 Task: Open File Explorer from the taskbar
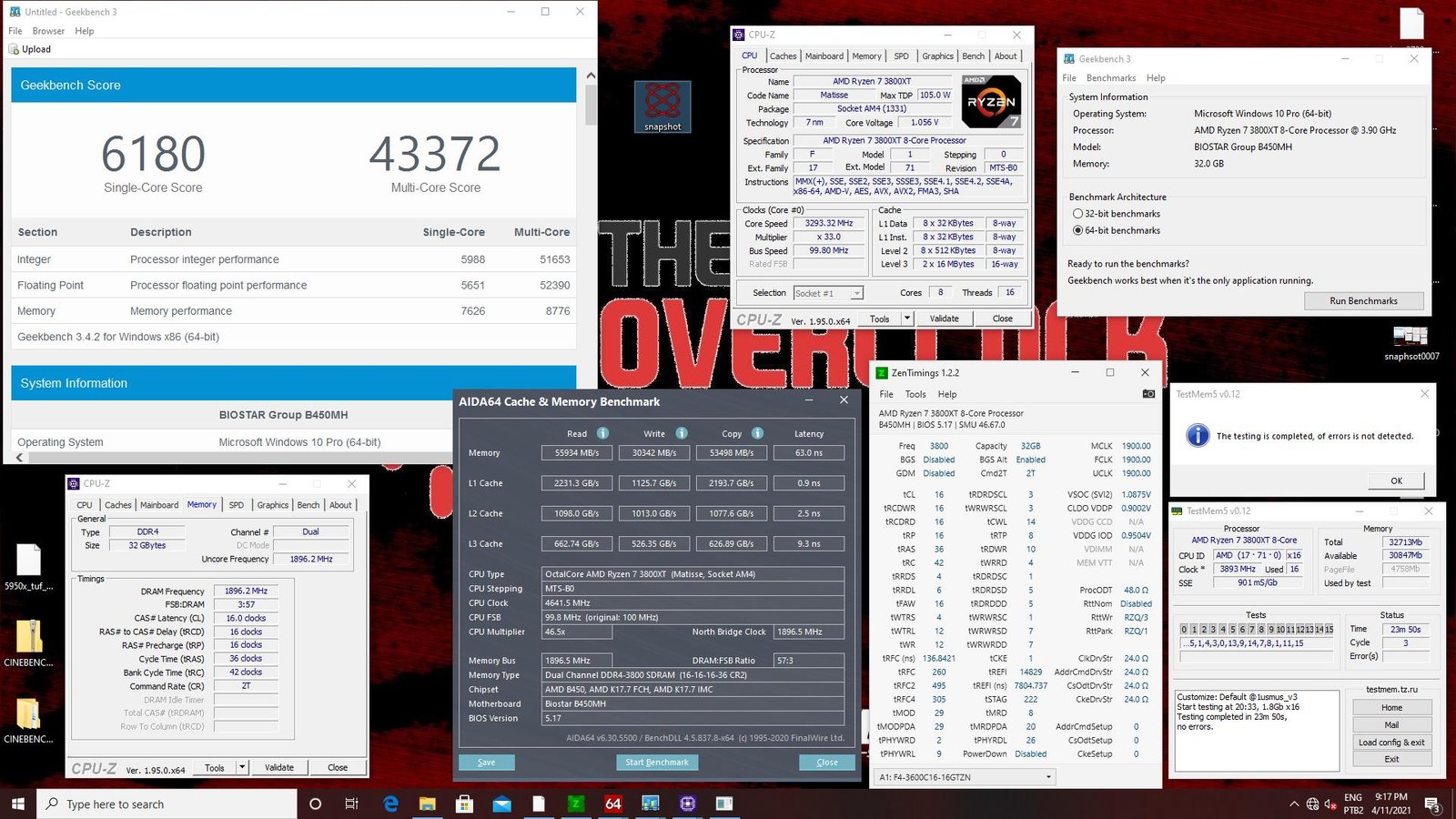(x=428, y=804)
